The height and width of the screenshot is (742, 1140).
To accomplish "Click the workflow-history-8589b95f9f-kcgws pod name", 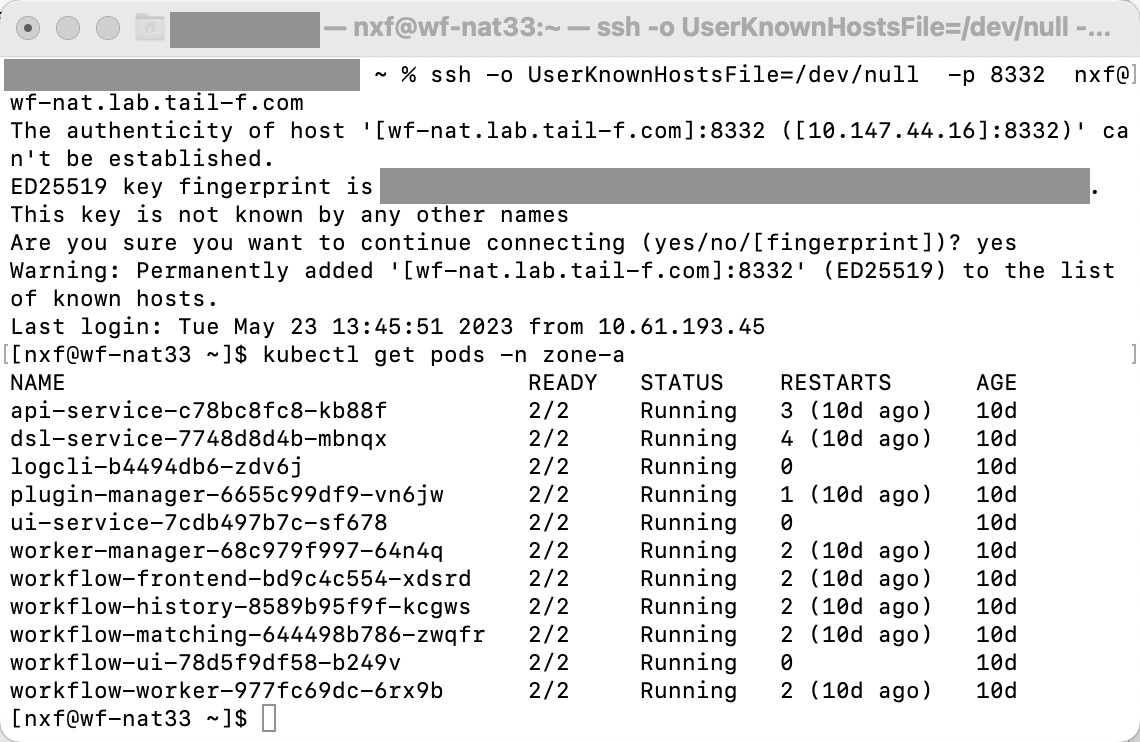I will [x=241, y=607].
